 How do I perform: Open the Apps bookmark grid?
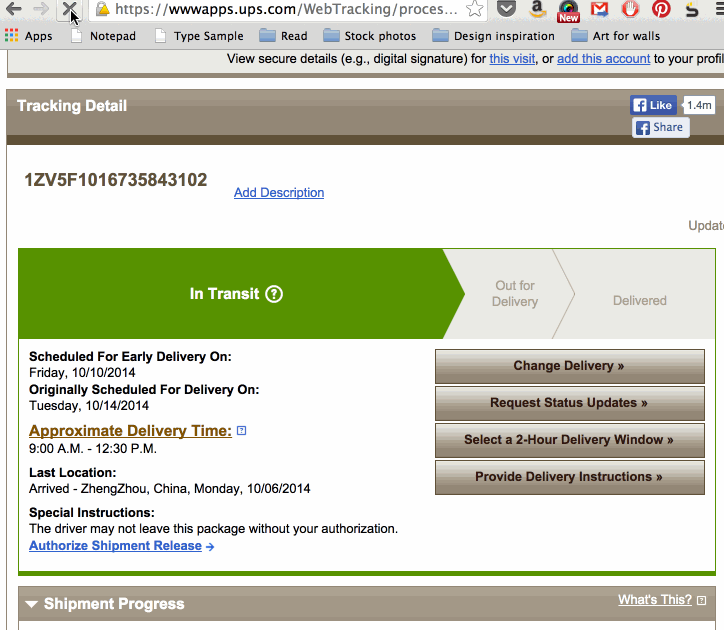pyautogui.click(x=29, y=36)
